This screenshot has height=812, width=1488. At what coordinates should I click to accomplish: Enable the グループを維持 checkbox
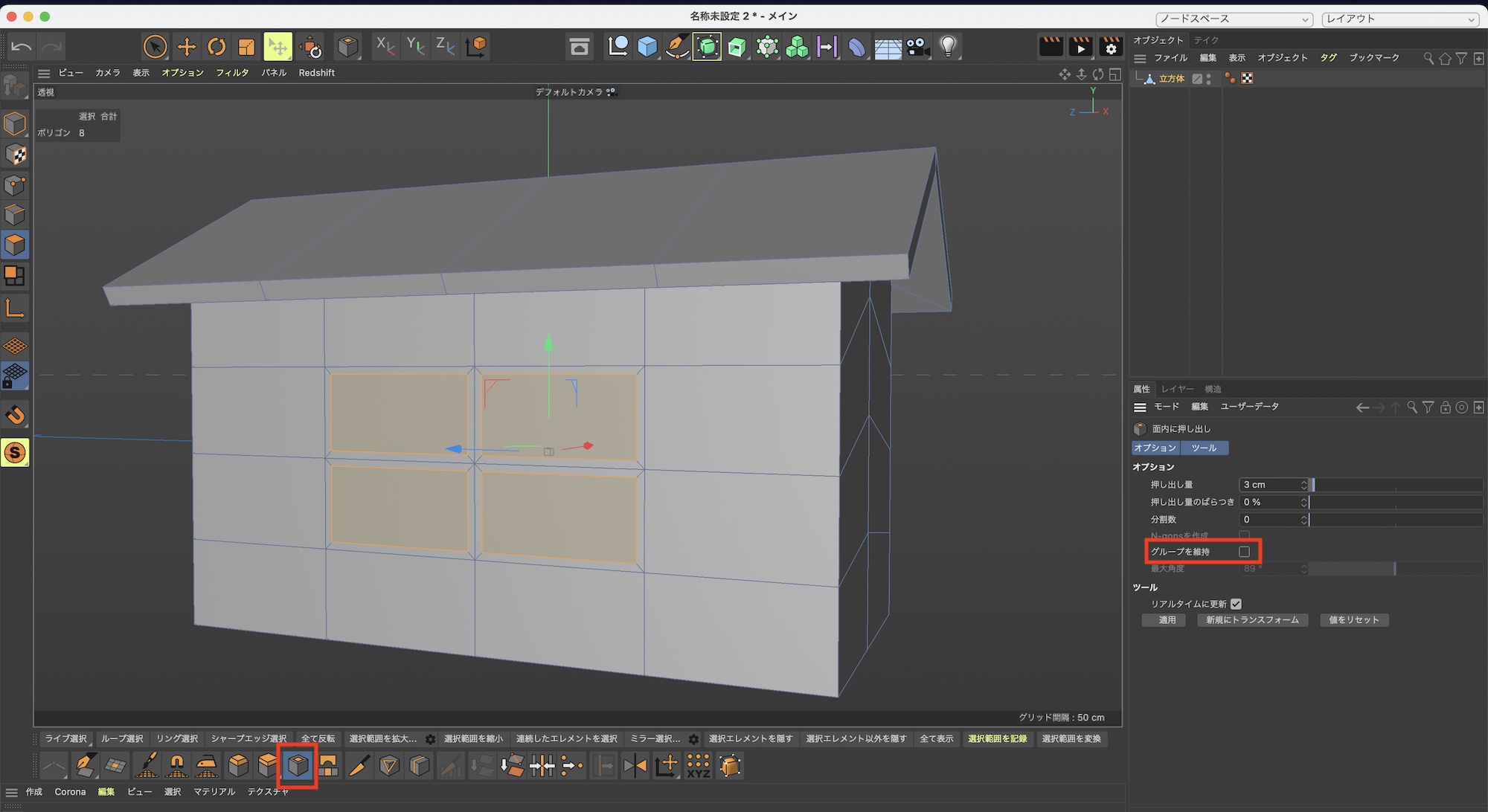coord(1244,552)
